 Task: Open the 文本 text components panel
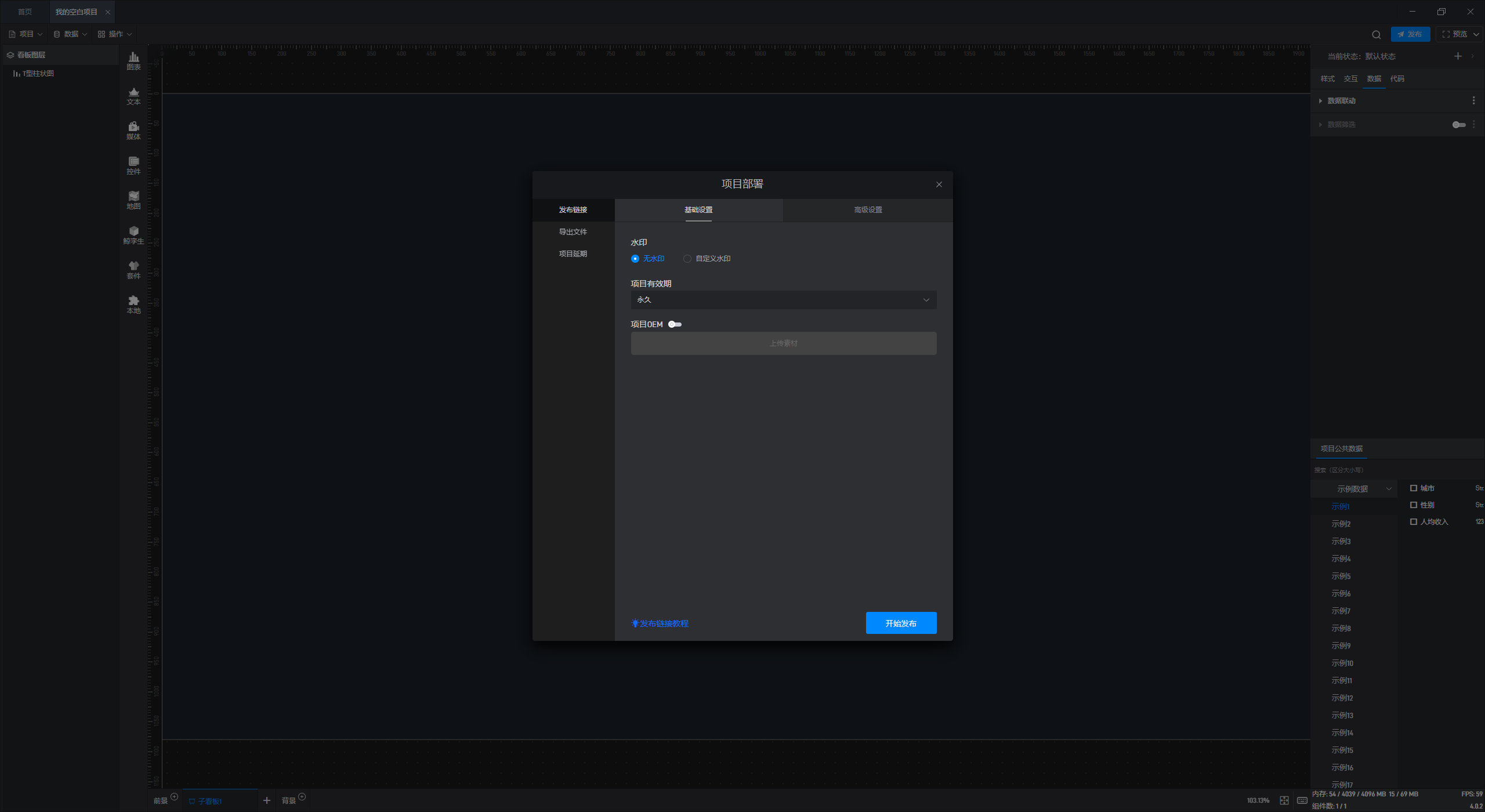133,96
